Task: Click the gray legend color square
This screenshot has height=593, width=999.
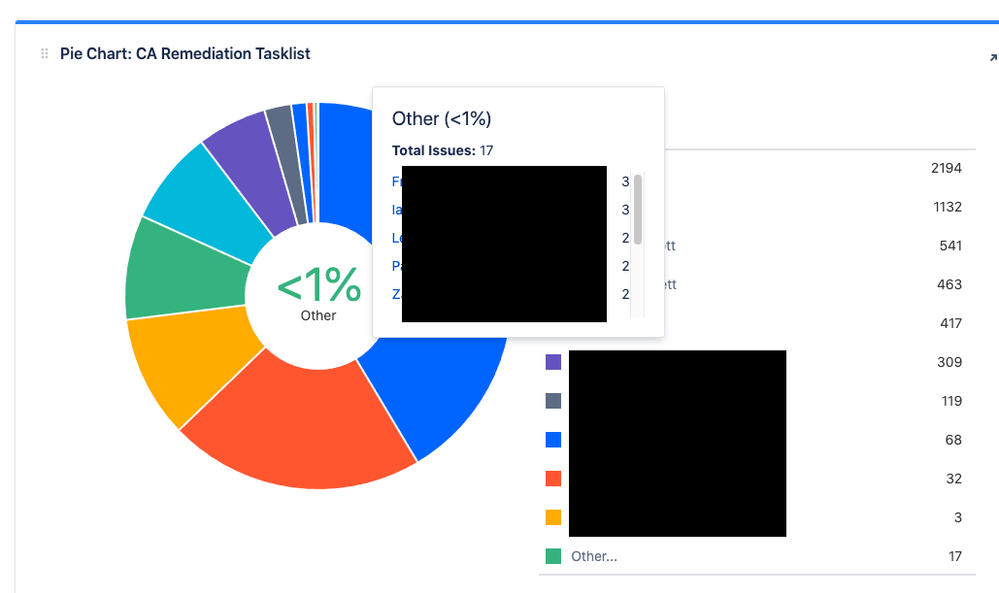Action: click(551, 400)
